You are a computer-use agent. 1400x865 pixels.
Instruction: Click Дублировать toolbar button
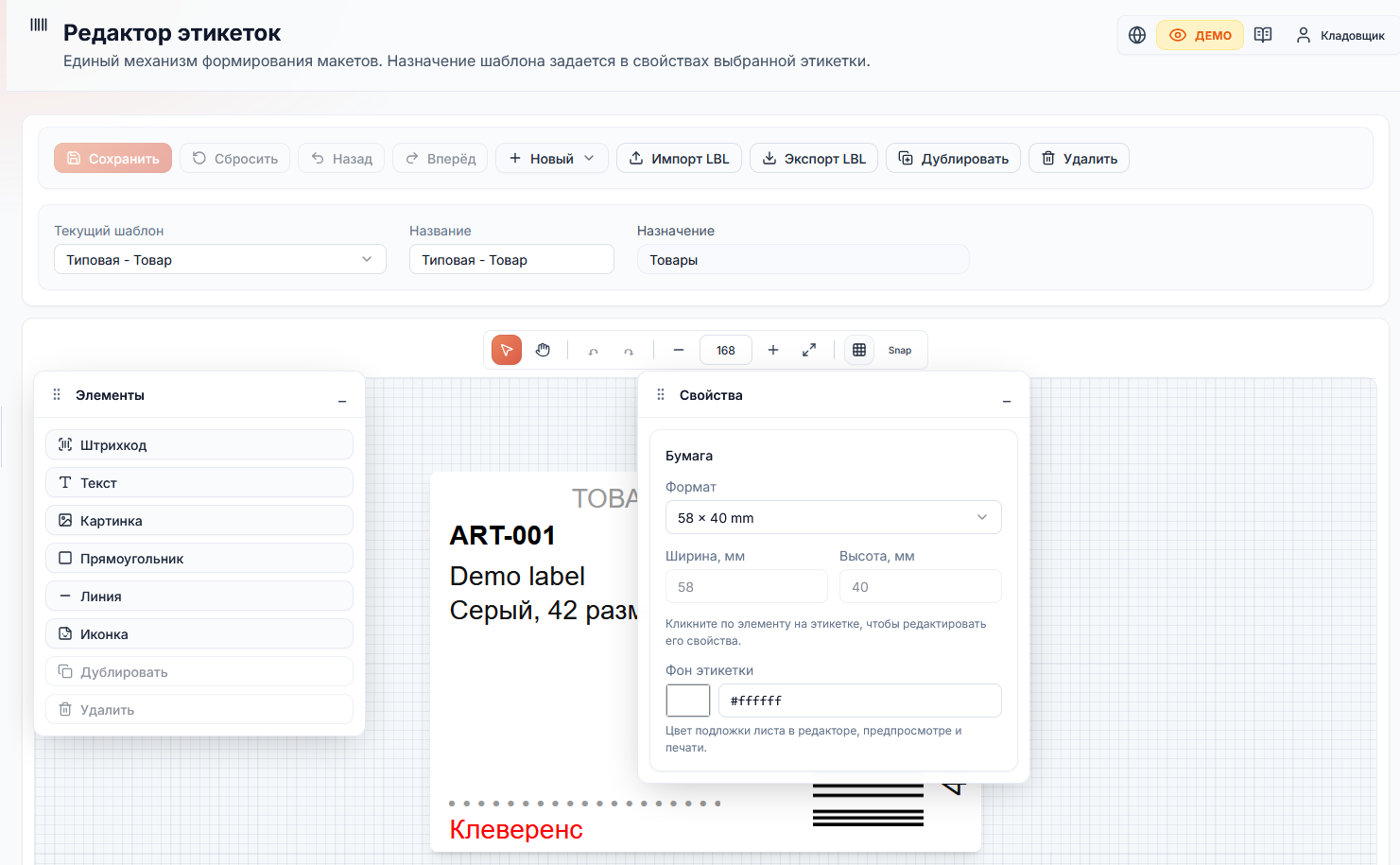(x=953, y=158)
